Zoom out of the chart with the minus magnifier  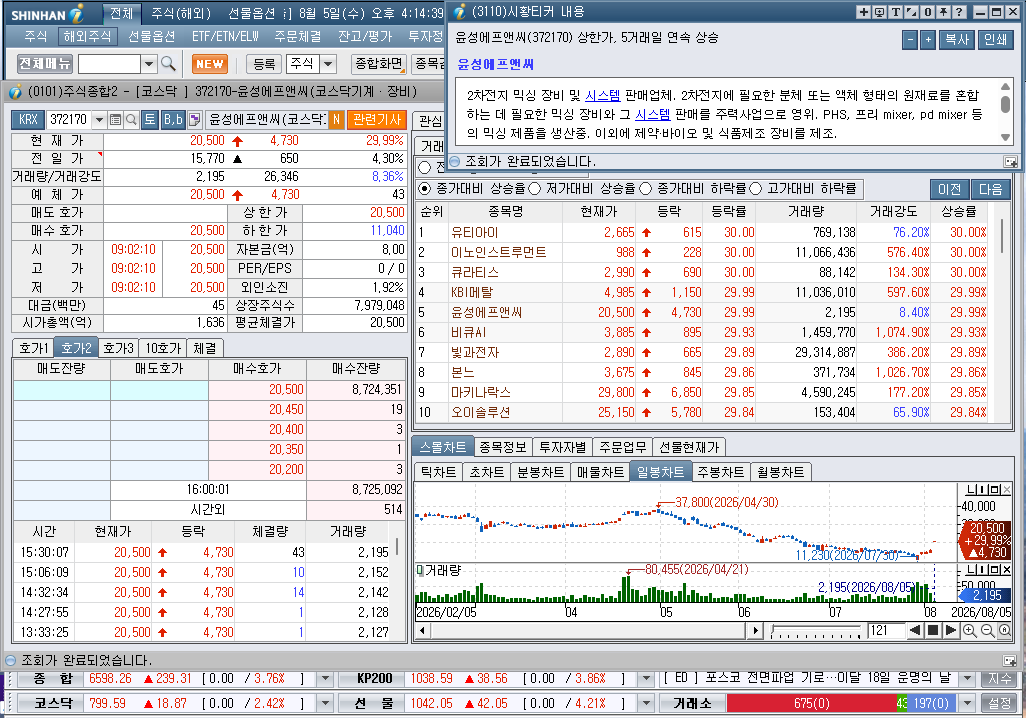coord(987,630)
